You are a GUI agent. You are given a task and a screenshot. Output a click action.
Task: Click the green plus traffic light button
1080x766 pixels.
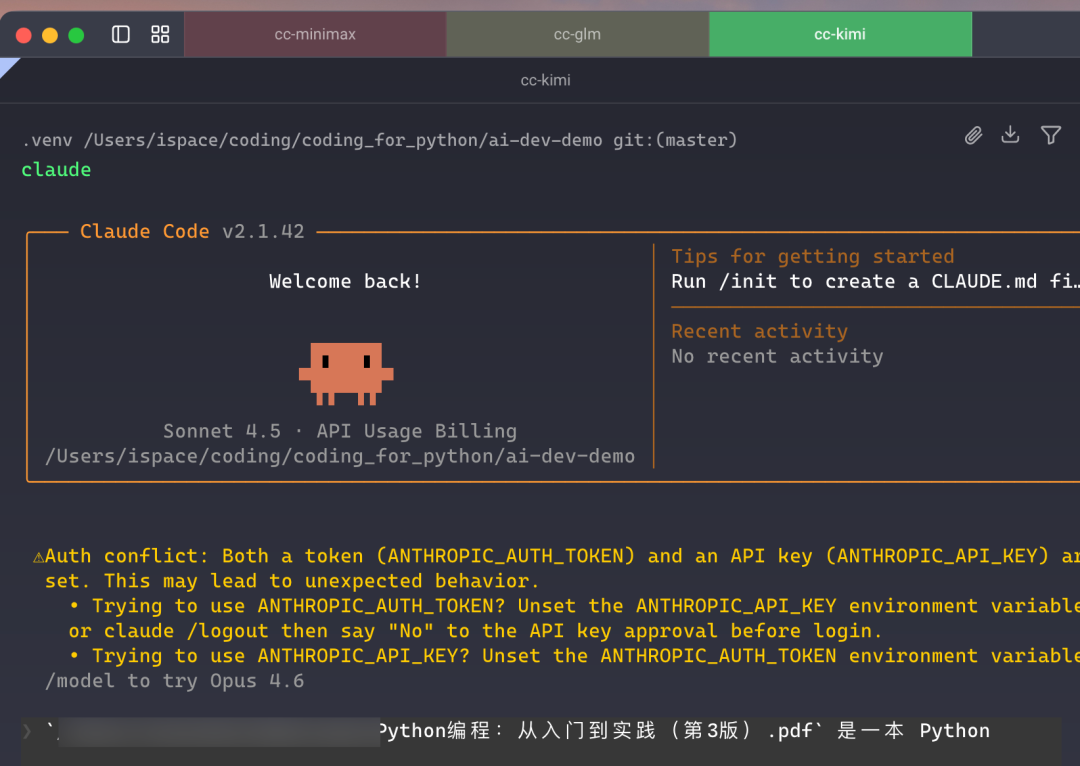click(75, 33)
